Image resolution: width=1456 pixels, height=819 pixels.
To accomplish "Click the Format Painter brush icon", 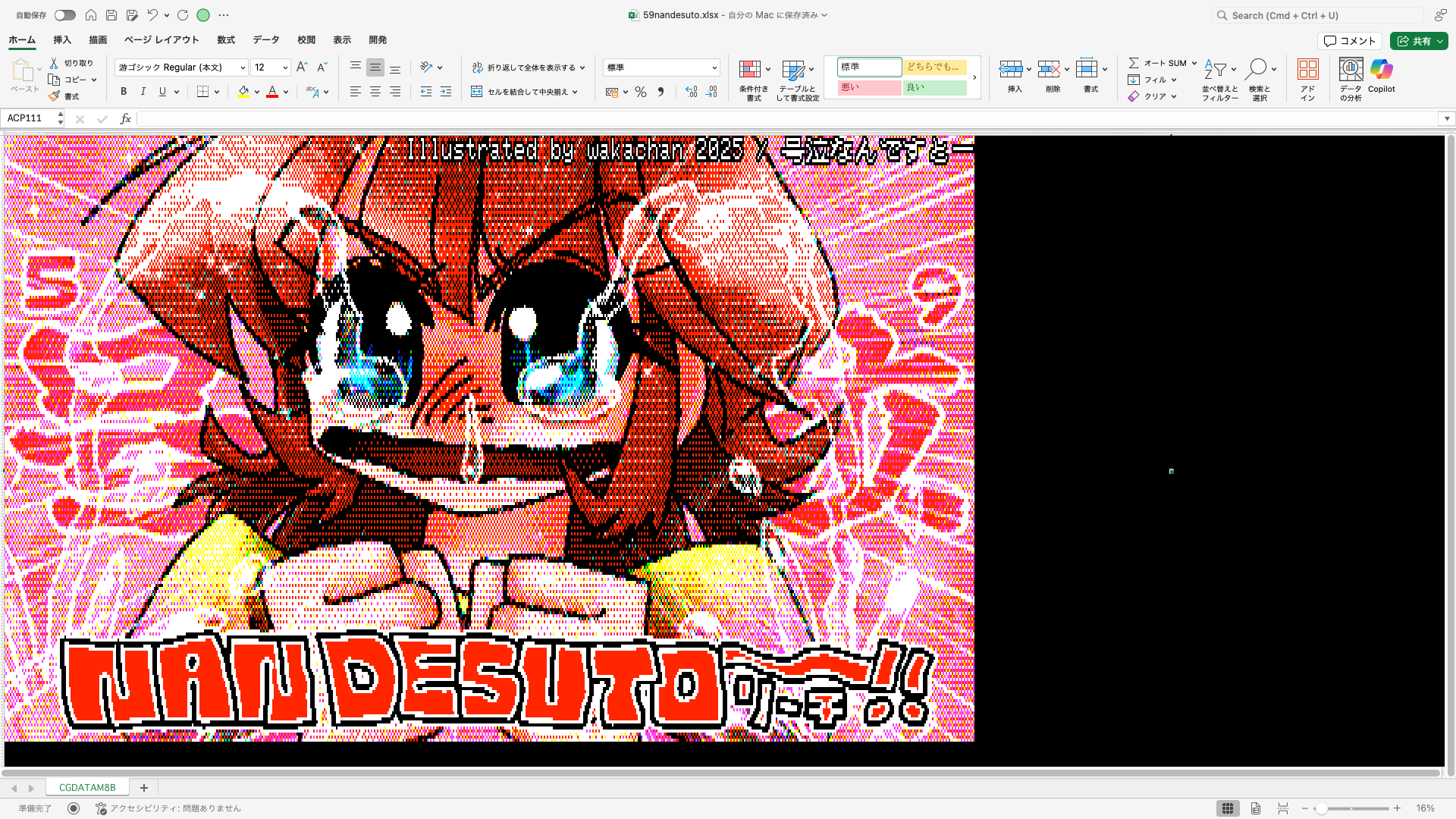I will 54,96.
